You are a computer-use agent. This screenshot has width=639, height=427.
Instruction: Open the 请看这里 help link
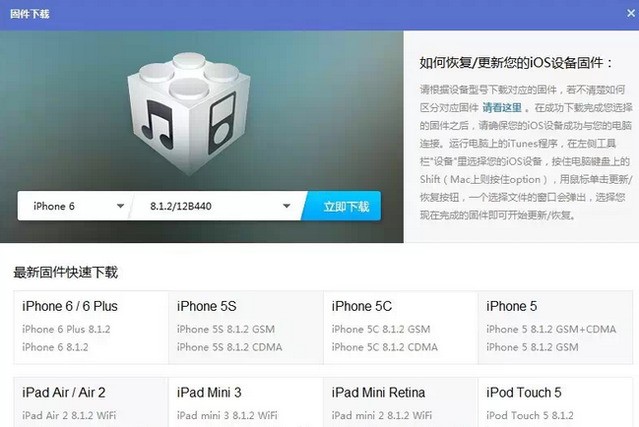pyautogui.click(x=502, y=108)
